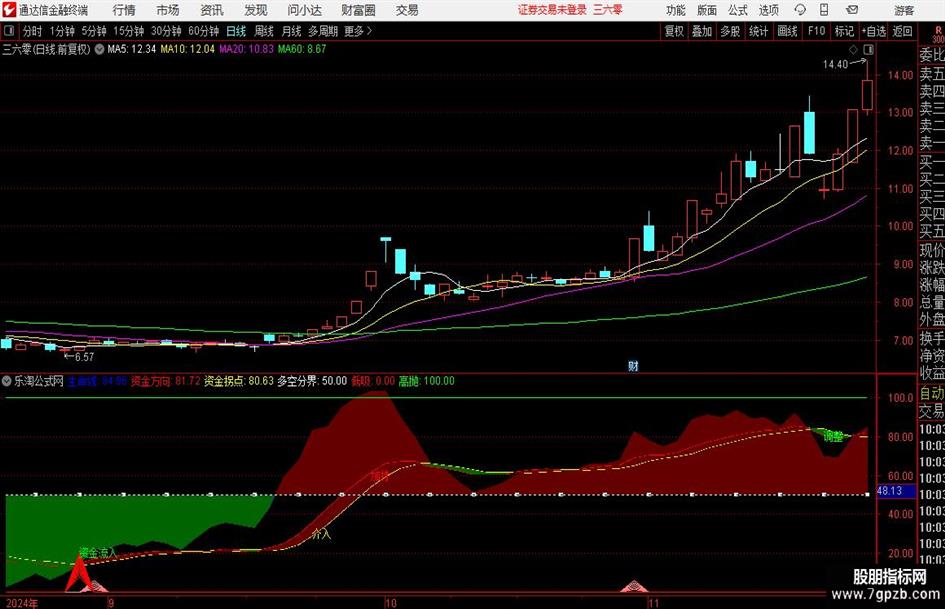Open the 选项 menu
Image resolution: width=945 pixels, height=609 pixels.
(x=769, y=10)
